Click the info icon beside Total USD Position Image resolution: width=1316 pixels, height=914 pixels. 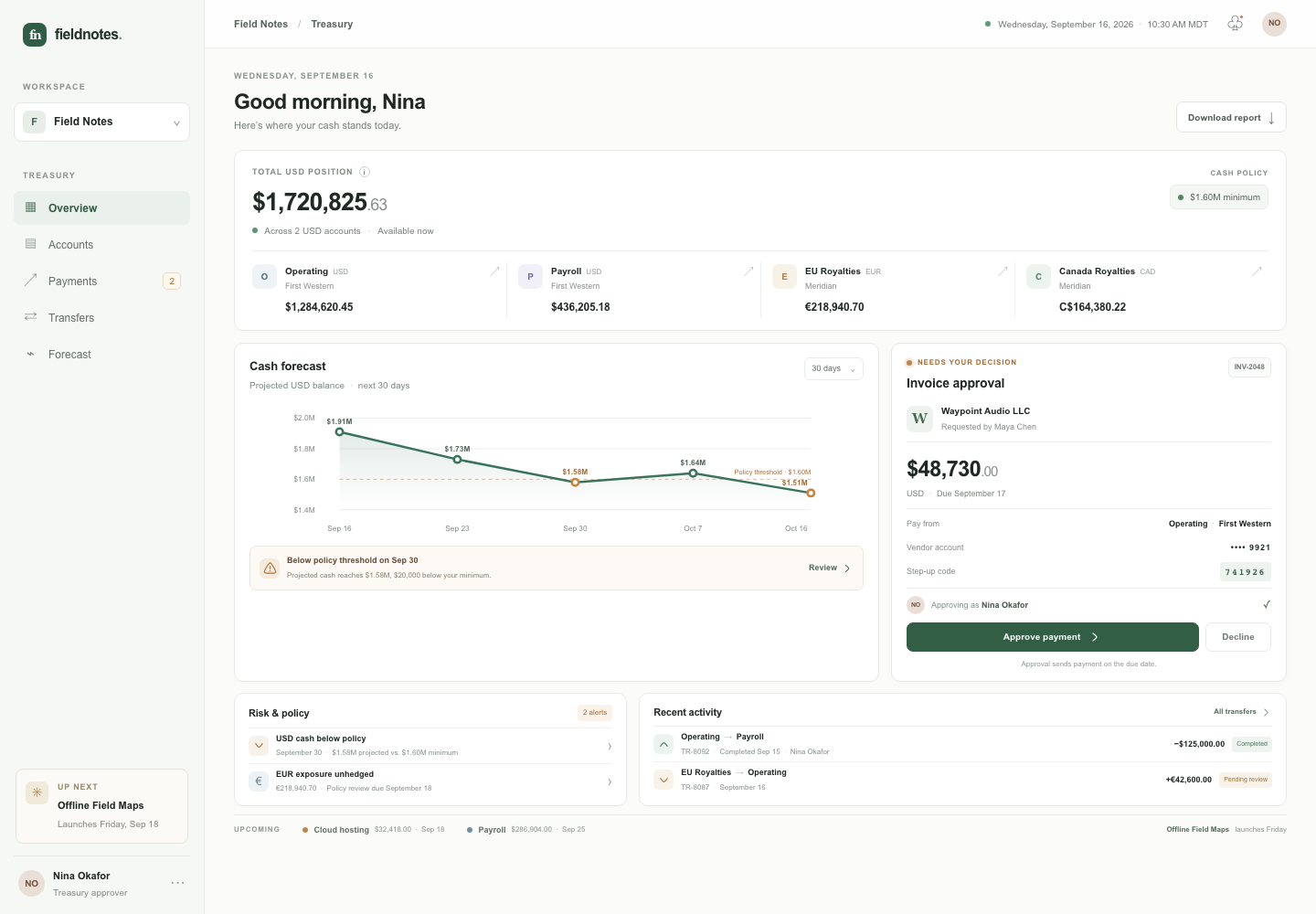pos(365,172)
